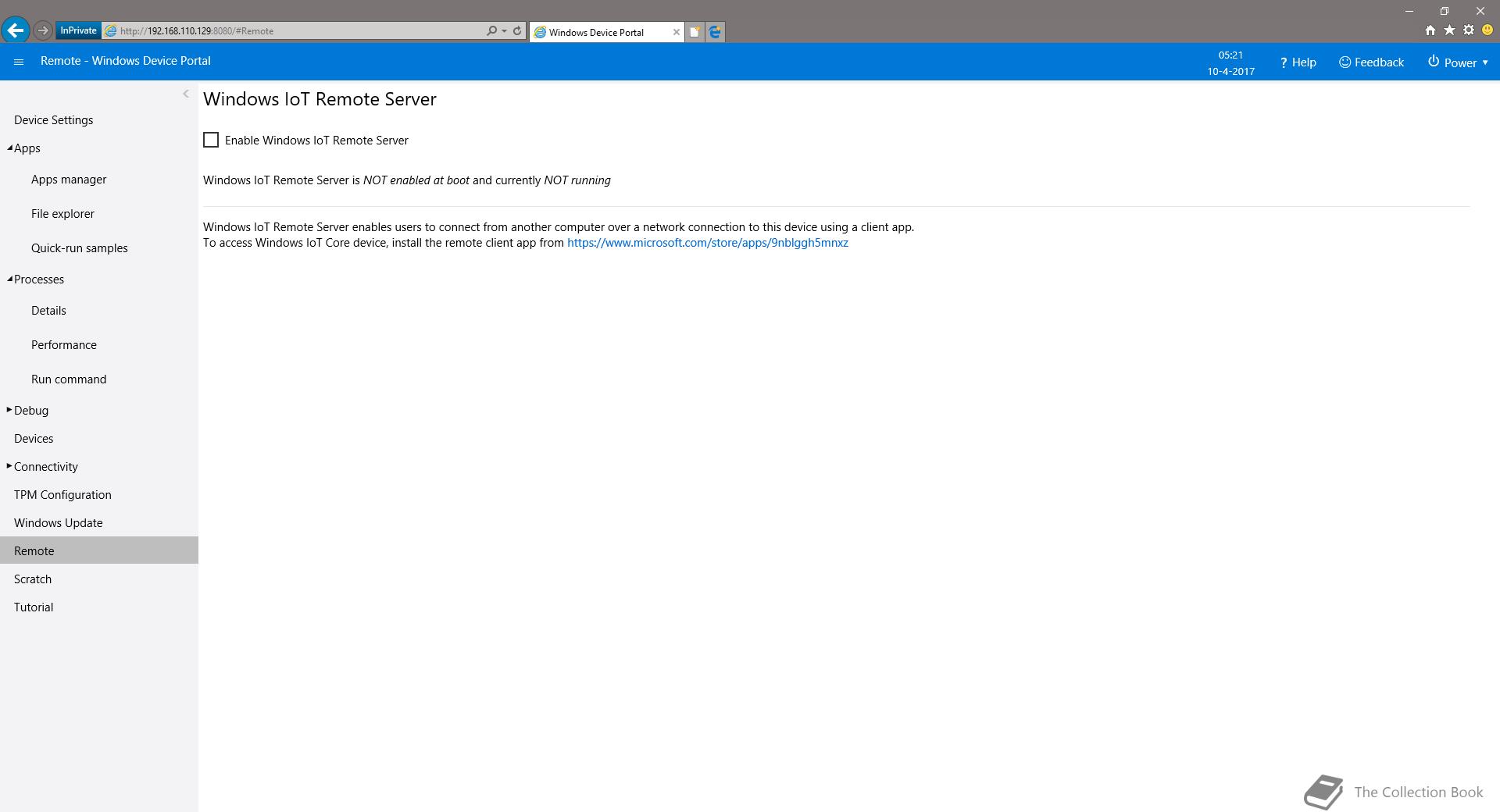Image resolution: width=1500 pixels, height=812 pixels.
Task: Expand the Connectivity tree section
Action: (9, 466)
